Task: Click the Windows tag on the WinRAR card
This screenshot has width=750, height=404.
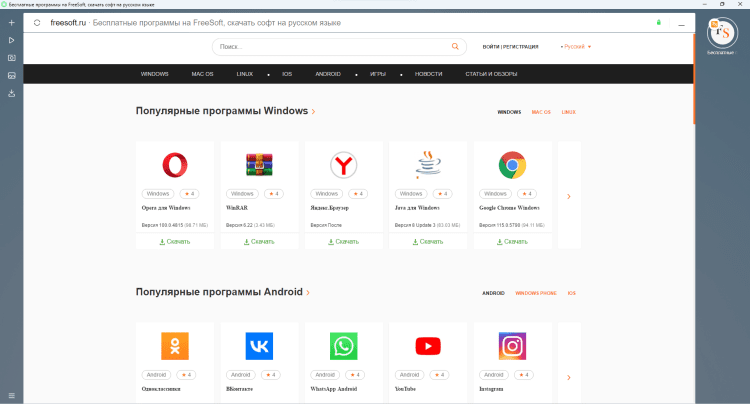Action: [242, 194]
